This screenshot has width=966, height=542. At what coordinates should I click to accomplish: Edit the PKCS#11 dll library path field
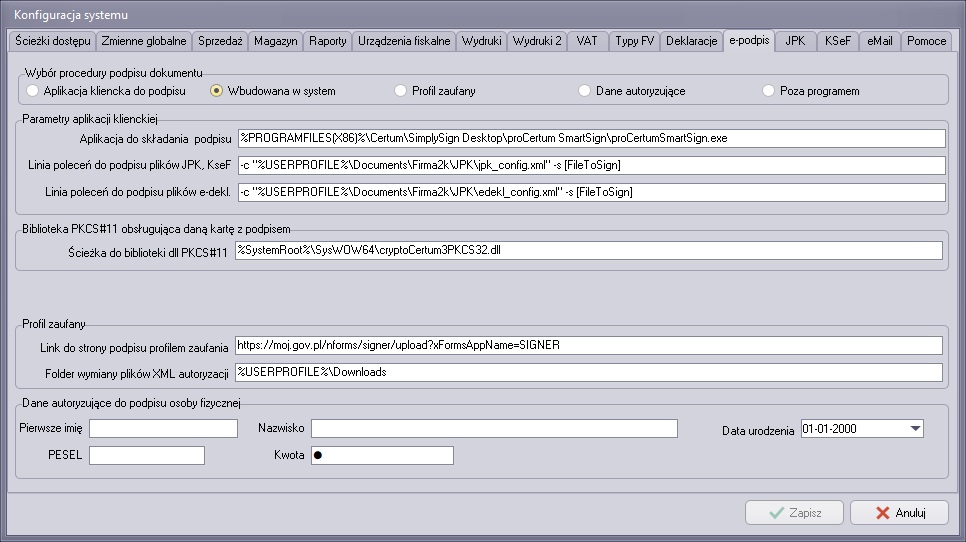coord(588,250)
